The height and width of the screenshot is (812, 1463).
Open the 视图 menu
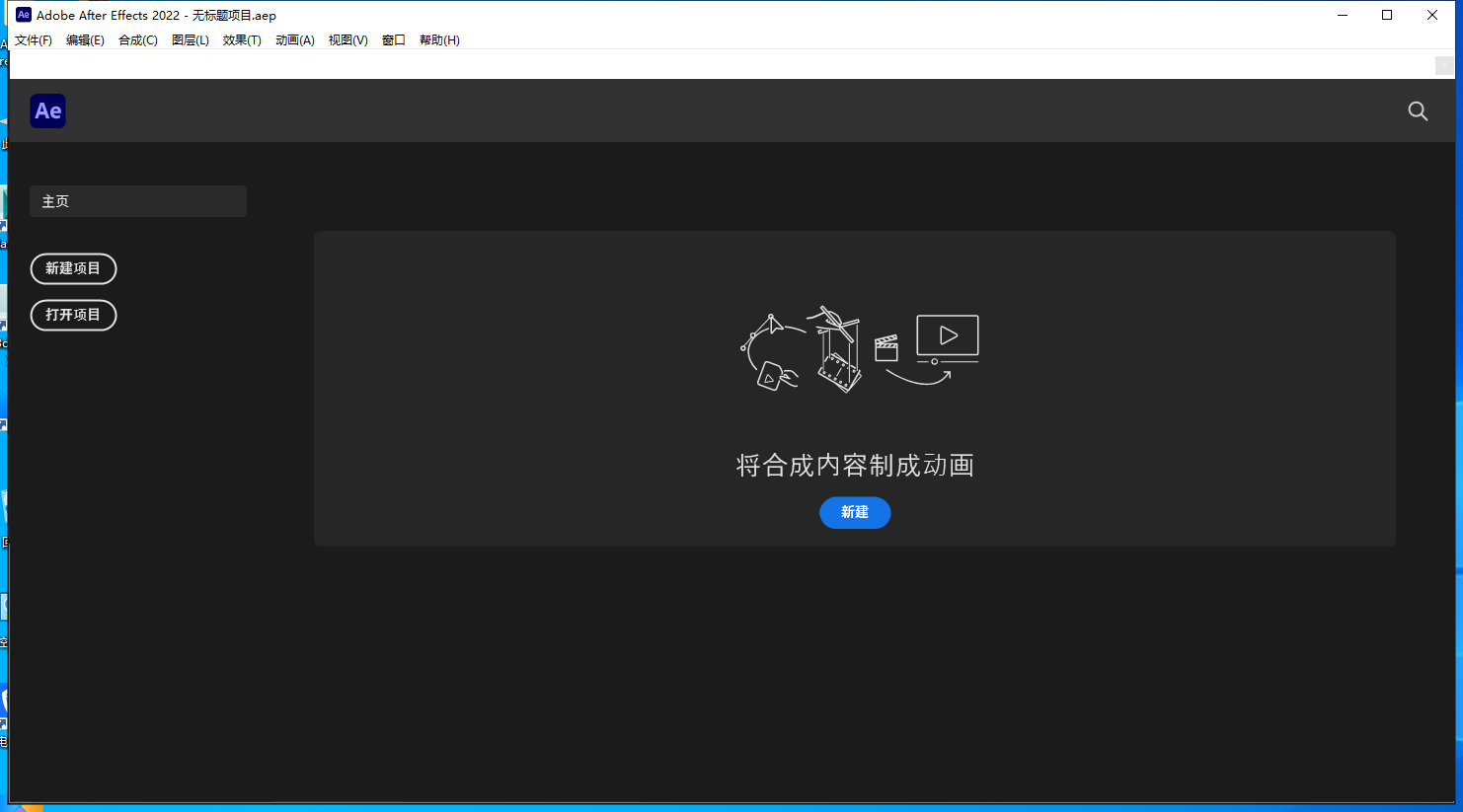pos(346,40)
